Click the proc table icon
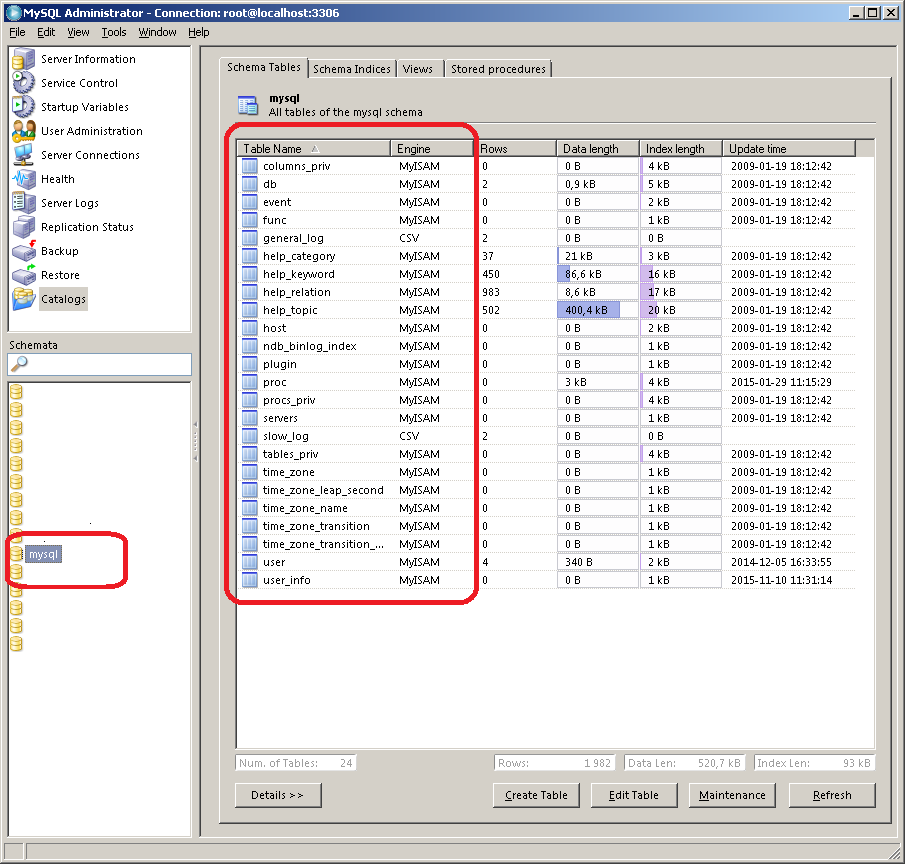Image resolution: width=905 pixels, height=864 pixels. click(249, 382)
